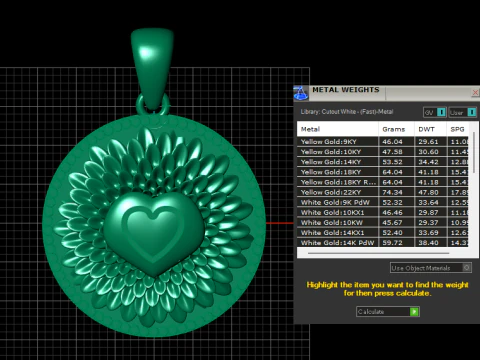The width and height of the screenshot is (480, 360).
Task: Click the metal list vertical scrollbar
Action: [474, 152]
